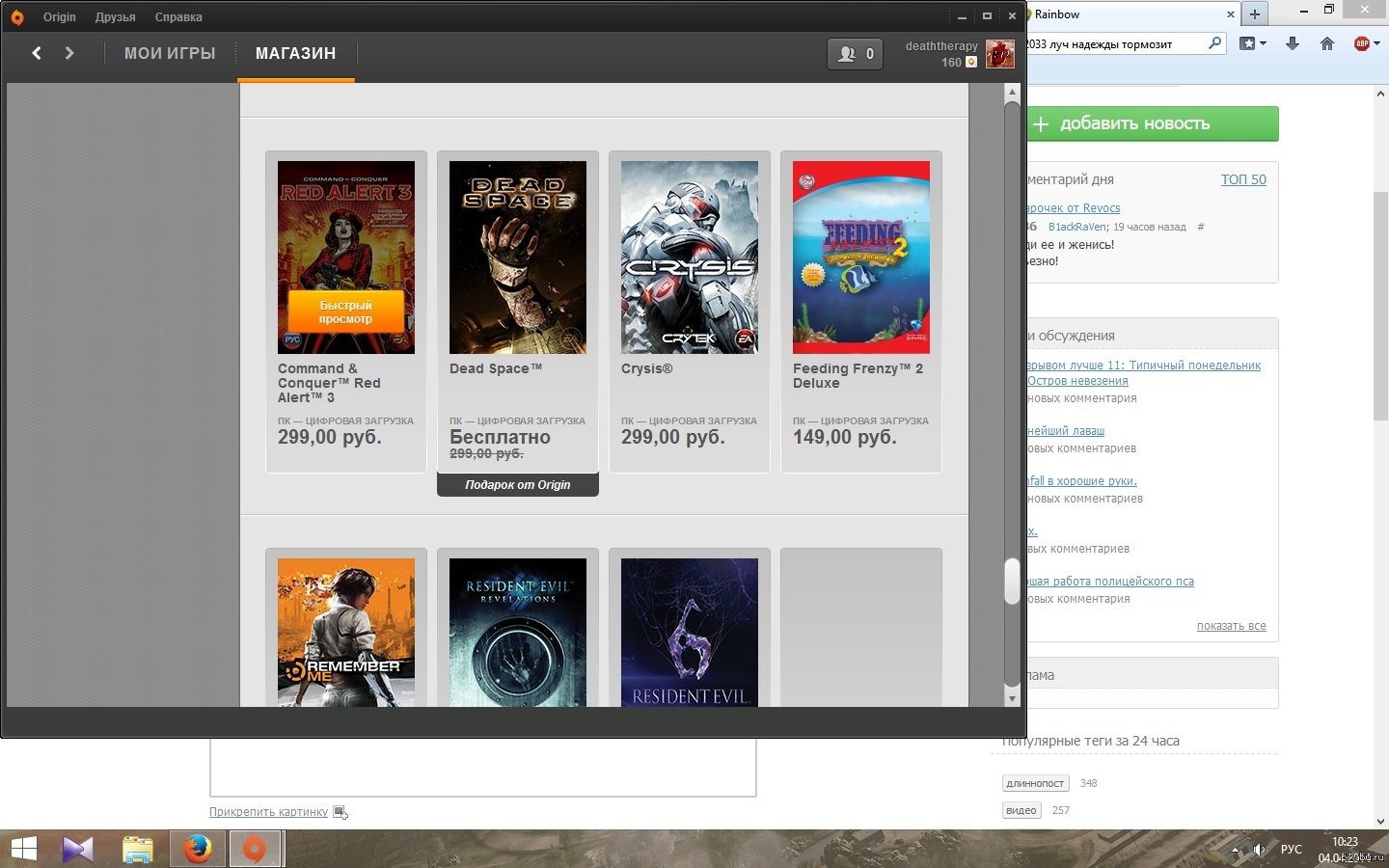1389x868 pixels.
Task: Click Dead Space Бесплатно price text
Action: point(500,437)
